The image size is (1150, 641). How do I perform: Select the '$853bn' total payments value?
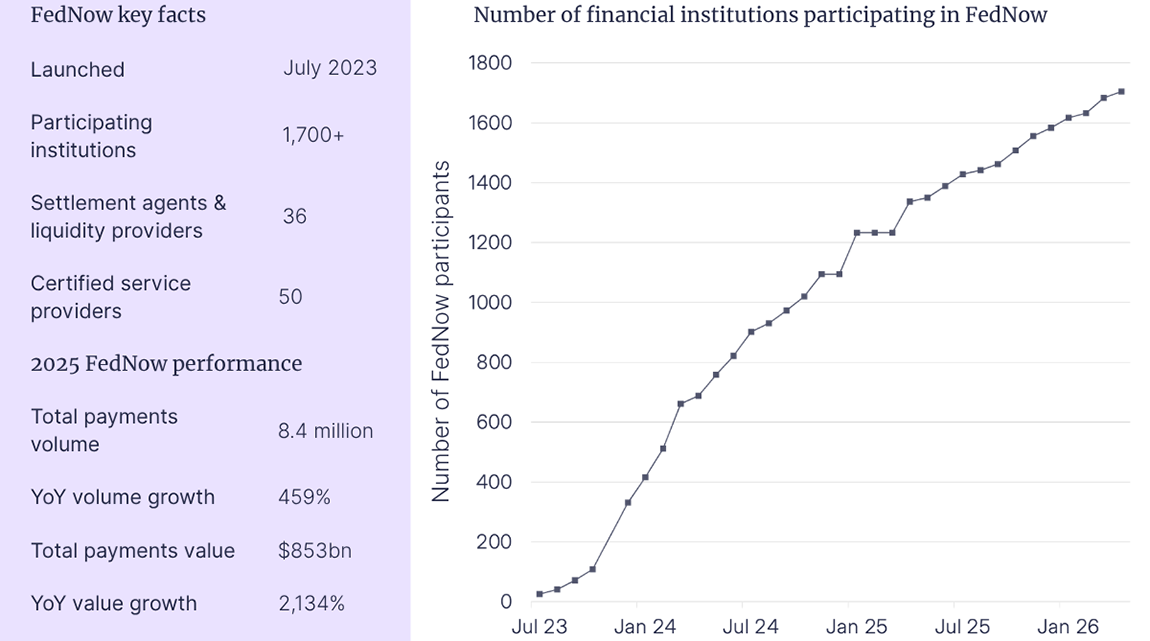[x=315, y=551]
